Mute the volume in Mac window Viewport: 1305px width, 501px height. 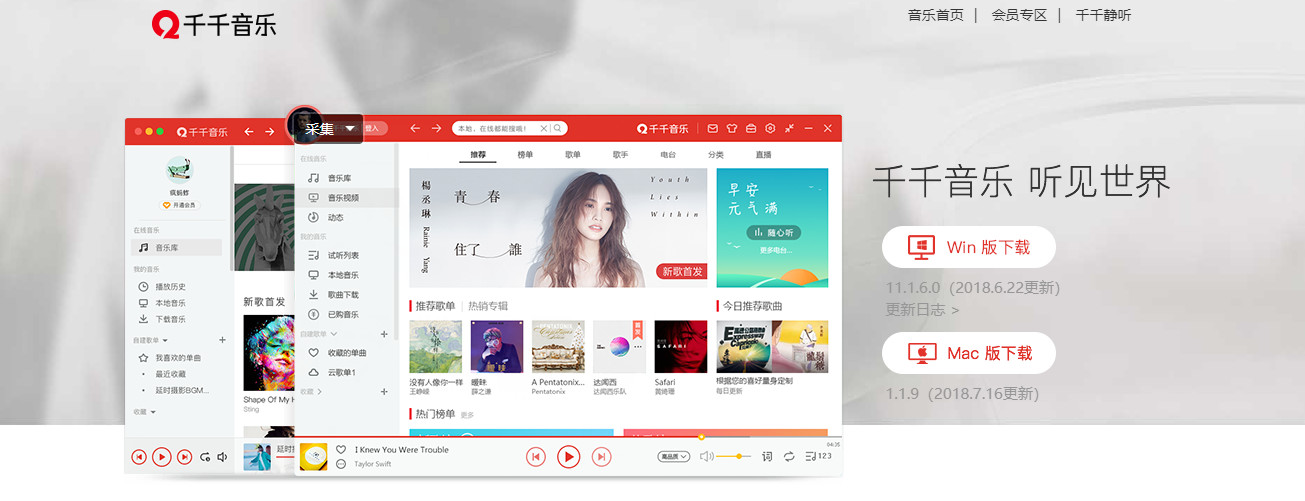point(222,457)
